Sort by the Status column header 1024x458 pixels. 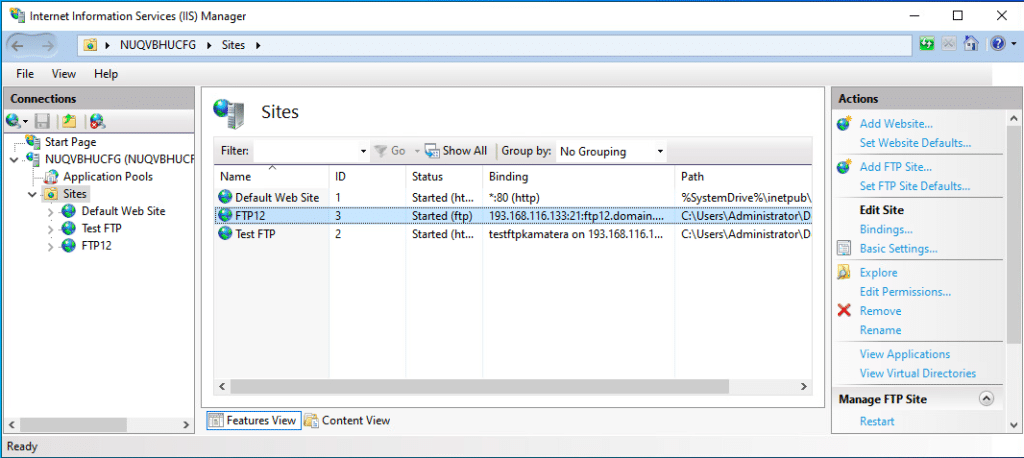coord(444,176)
